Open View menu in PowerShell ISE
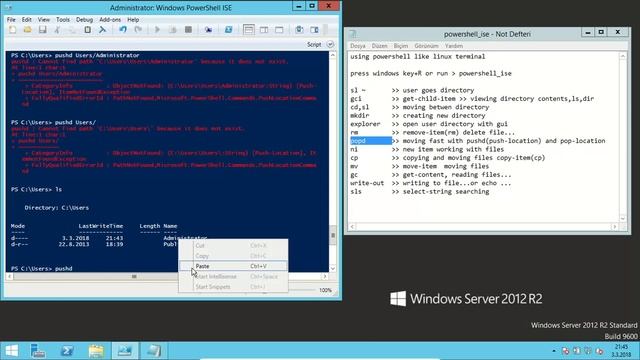Screen dimensions: 640x360 44,20
